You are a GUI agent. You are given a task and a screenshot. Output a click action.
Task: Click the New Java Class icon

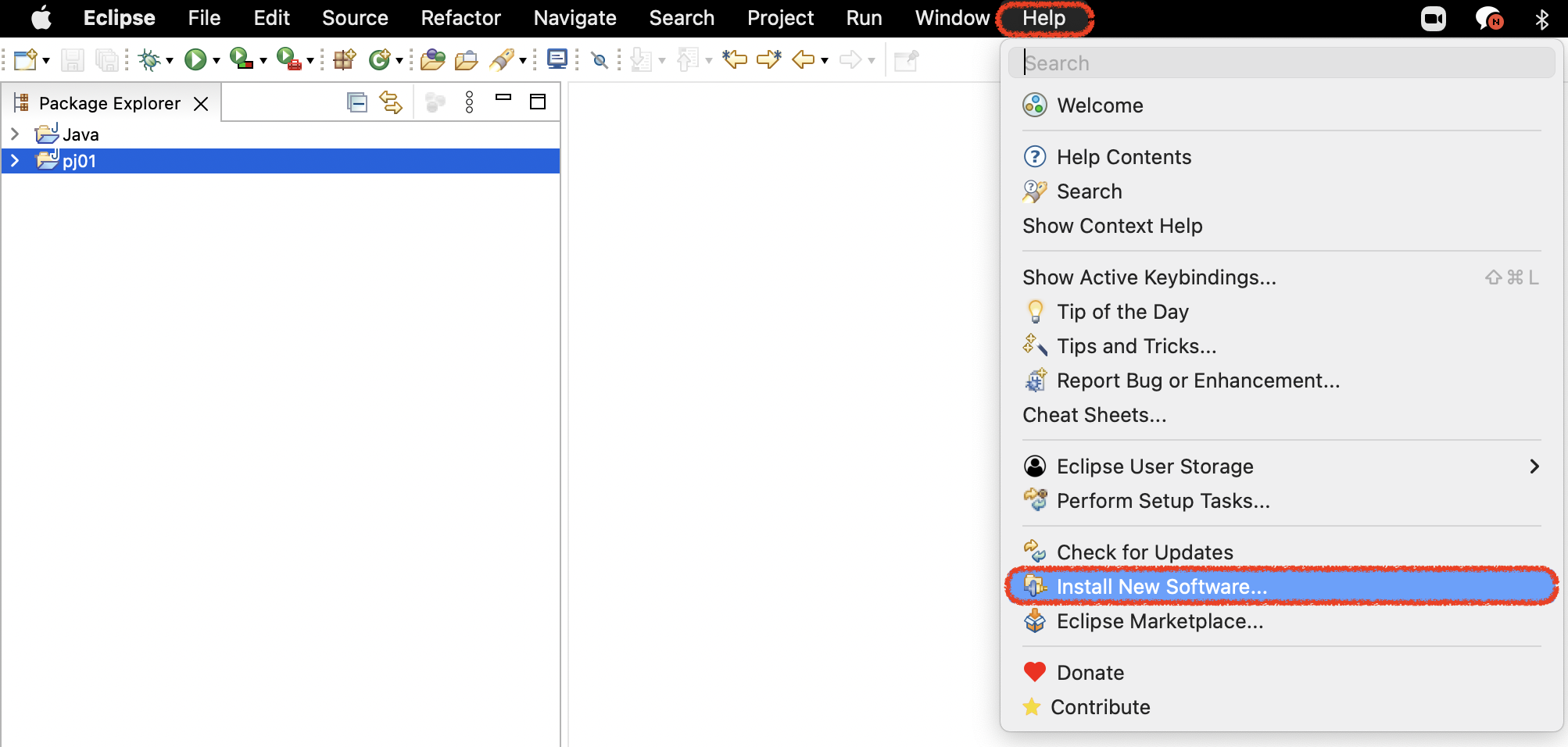point(380,59)
